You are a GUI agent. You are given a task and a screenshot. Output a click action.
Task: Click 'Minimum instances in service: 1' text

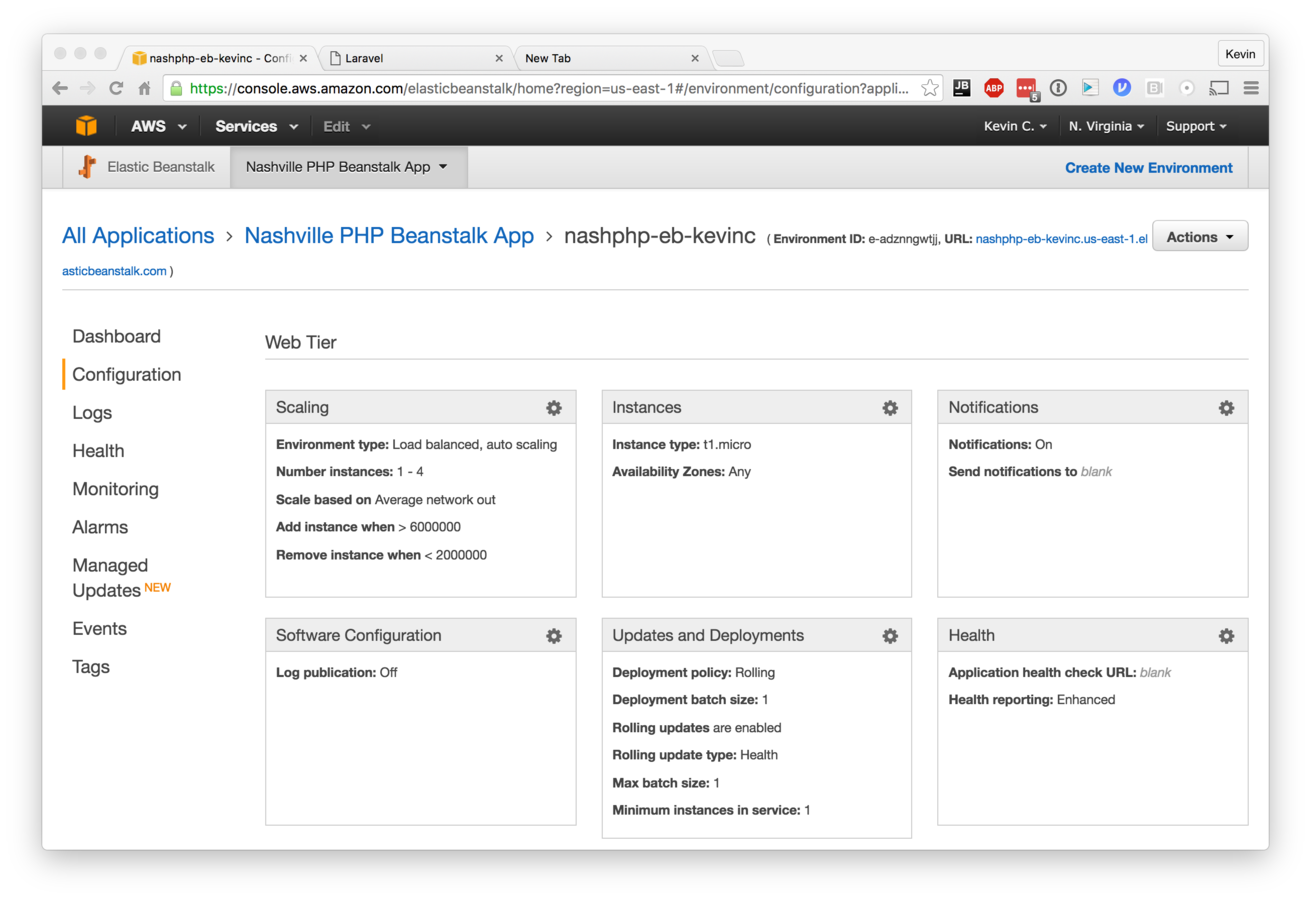pyautogui.click(x=711, y=809)
